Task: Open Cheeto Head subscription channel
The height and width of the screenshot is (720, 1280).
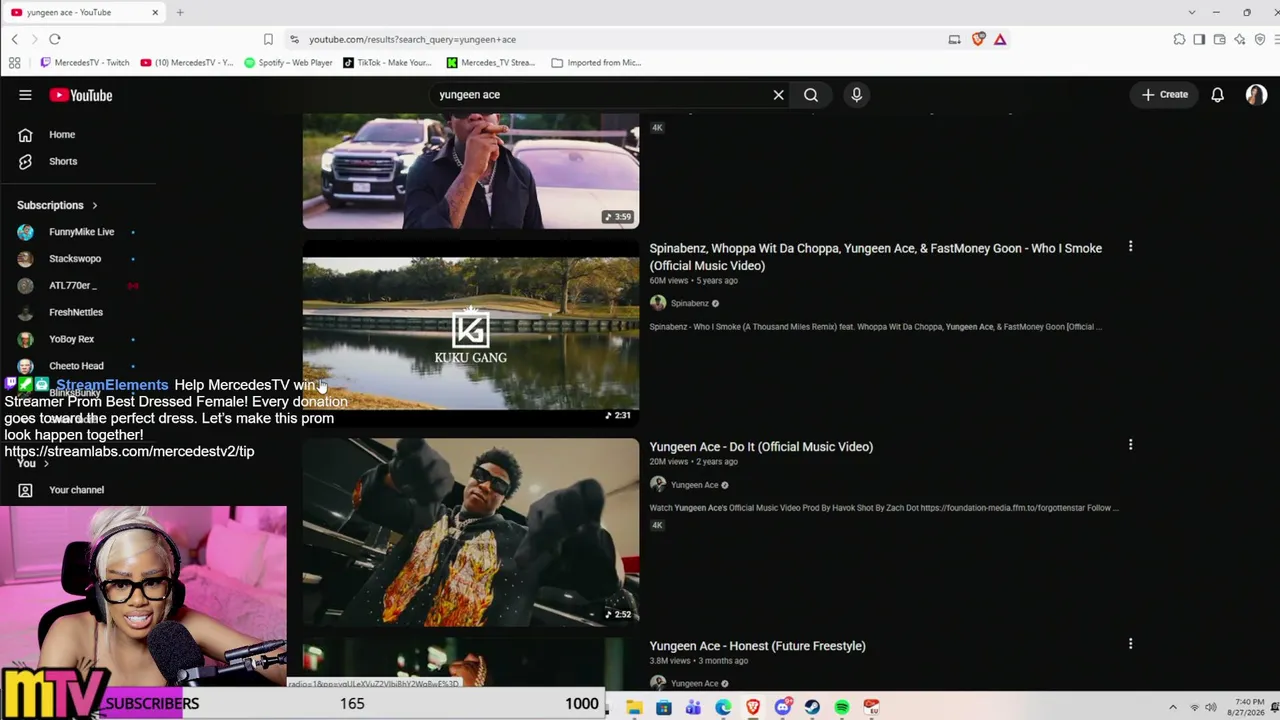Action: coord(76,366)
